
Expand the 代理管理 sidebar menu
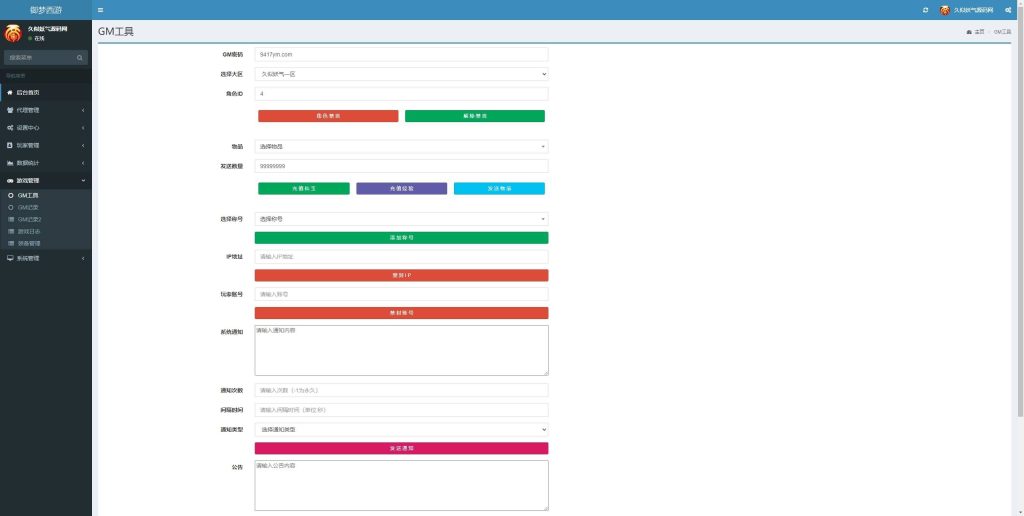pos(45,110)
